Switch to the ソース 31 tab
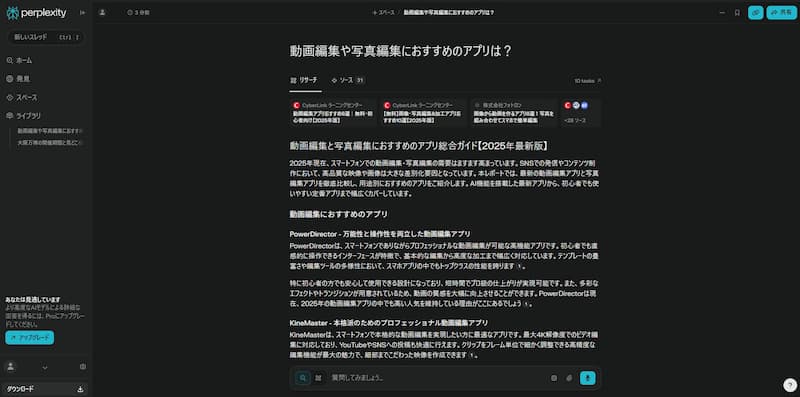This screenshot has width=800, height=397. coord(348,80)
